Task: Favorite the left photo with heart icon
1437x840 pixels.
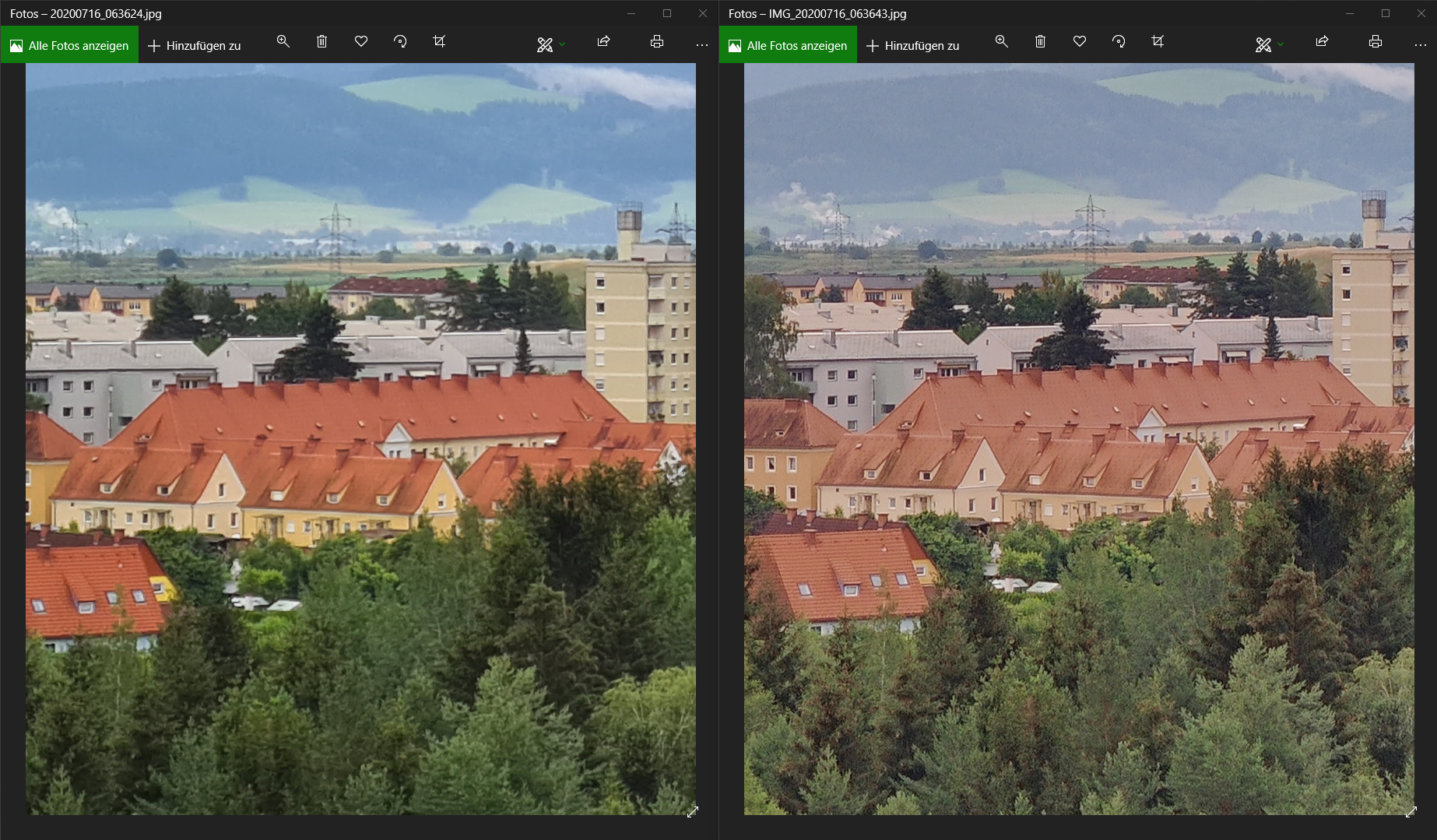Action: (361, 41)
